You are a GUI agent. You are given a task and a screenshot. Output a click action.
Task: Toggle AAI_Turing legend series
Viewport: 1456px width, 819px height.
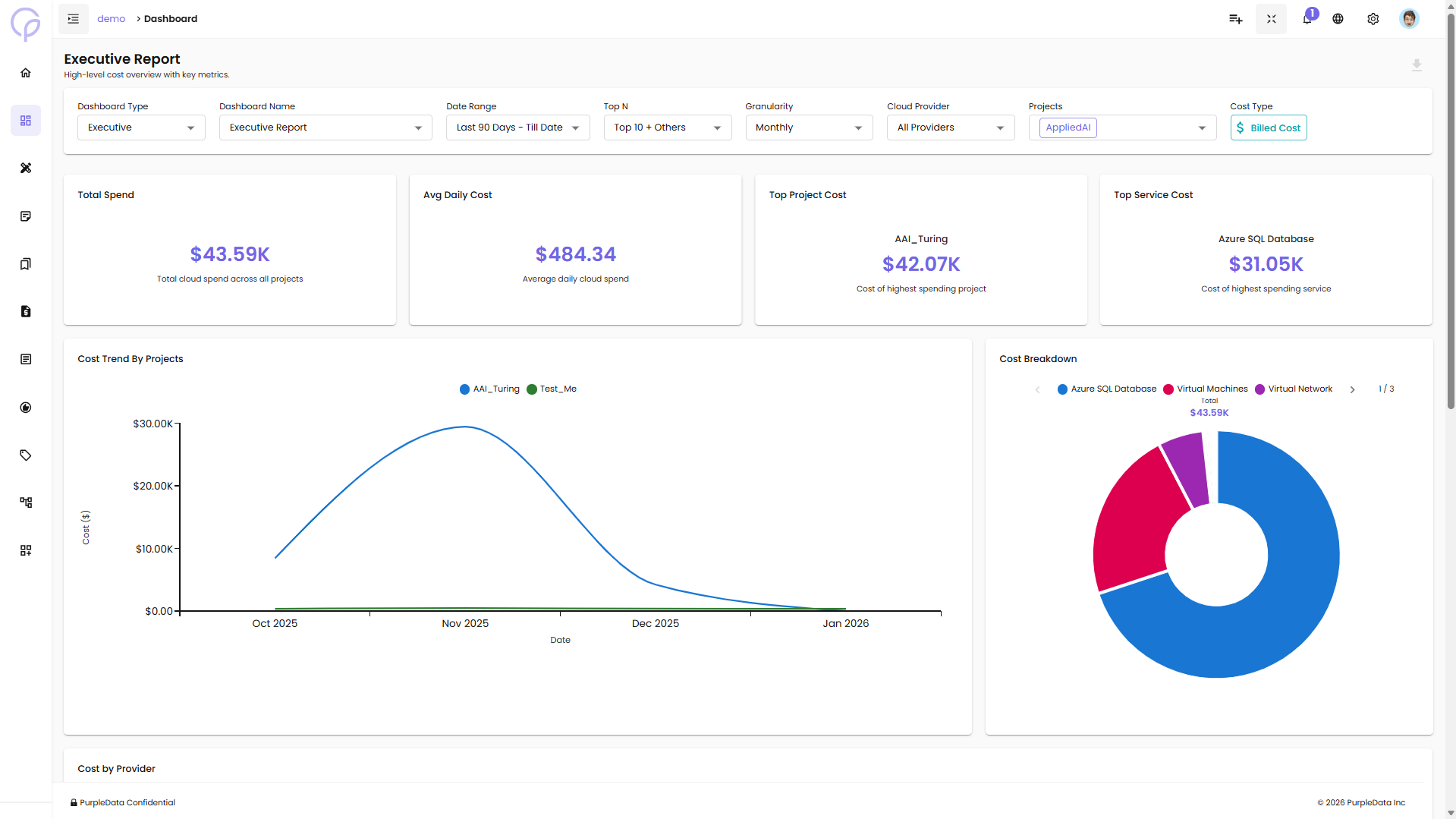490,389
